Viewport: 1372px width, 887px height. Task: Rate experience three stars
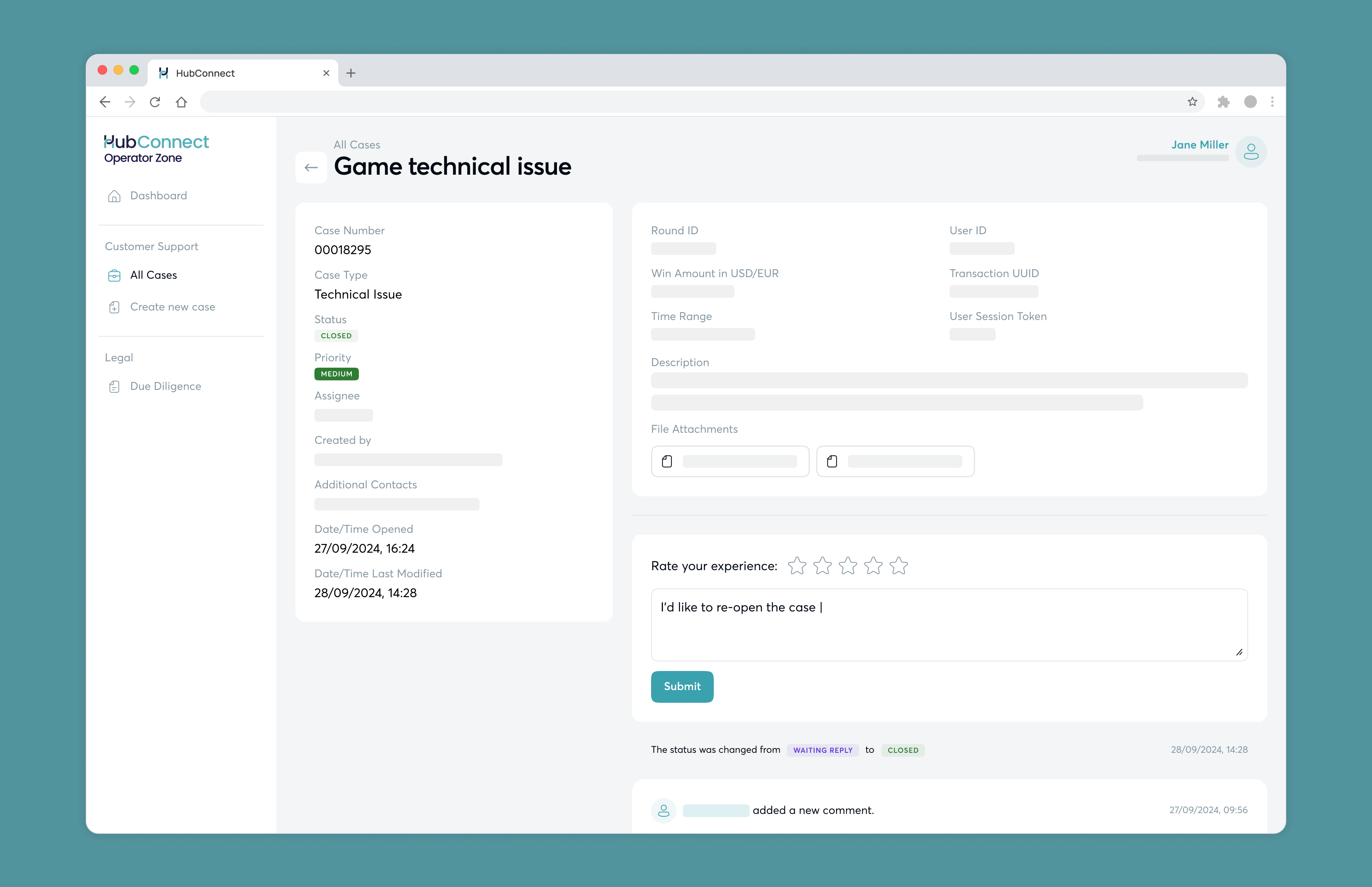pos(848,566)
